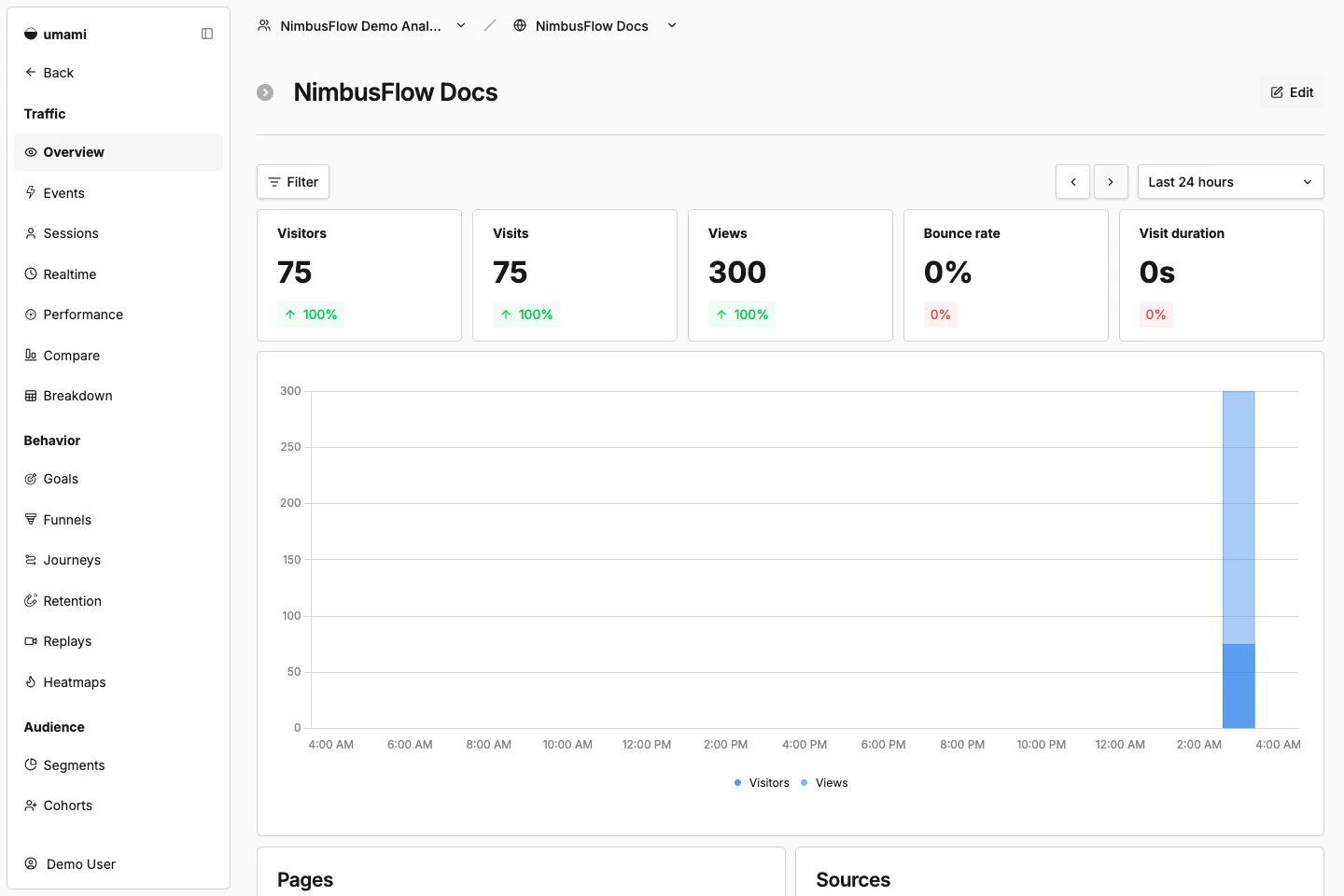Toggle Views series in chart legend
This screenshot has height=896, width=1344.
[x=824, y=783]
